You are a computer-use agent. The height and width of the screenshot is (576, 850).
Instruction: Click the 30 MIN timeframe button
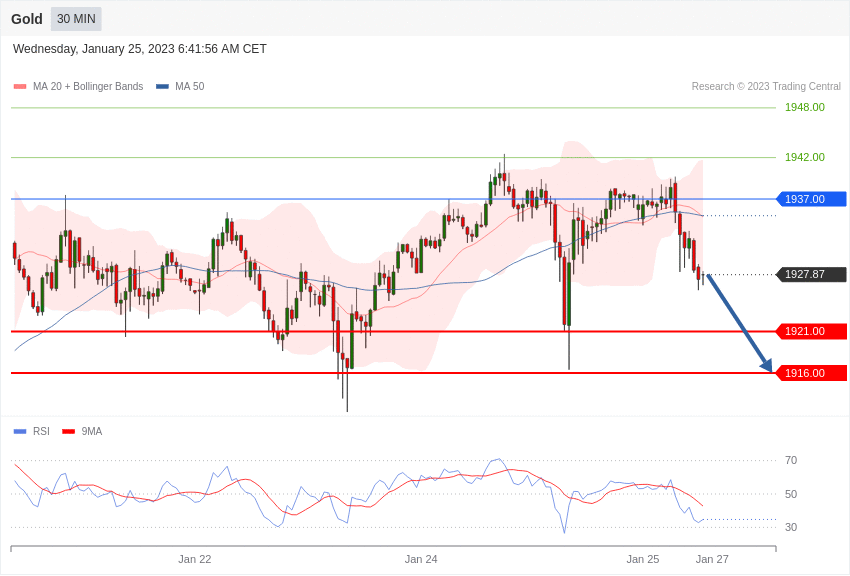(76, 19)
